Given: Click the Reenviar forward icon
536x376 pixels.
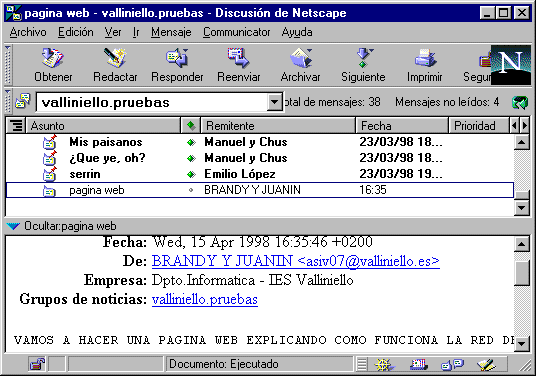Looking at the screenshot, I should [x=239, y=57].
